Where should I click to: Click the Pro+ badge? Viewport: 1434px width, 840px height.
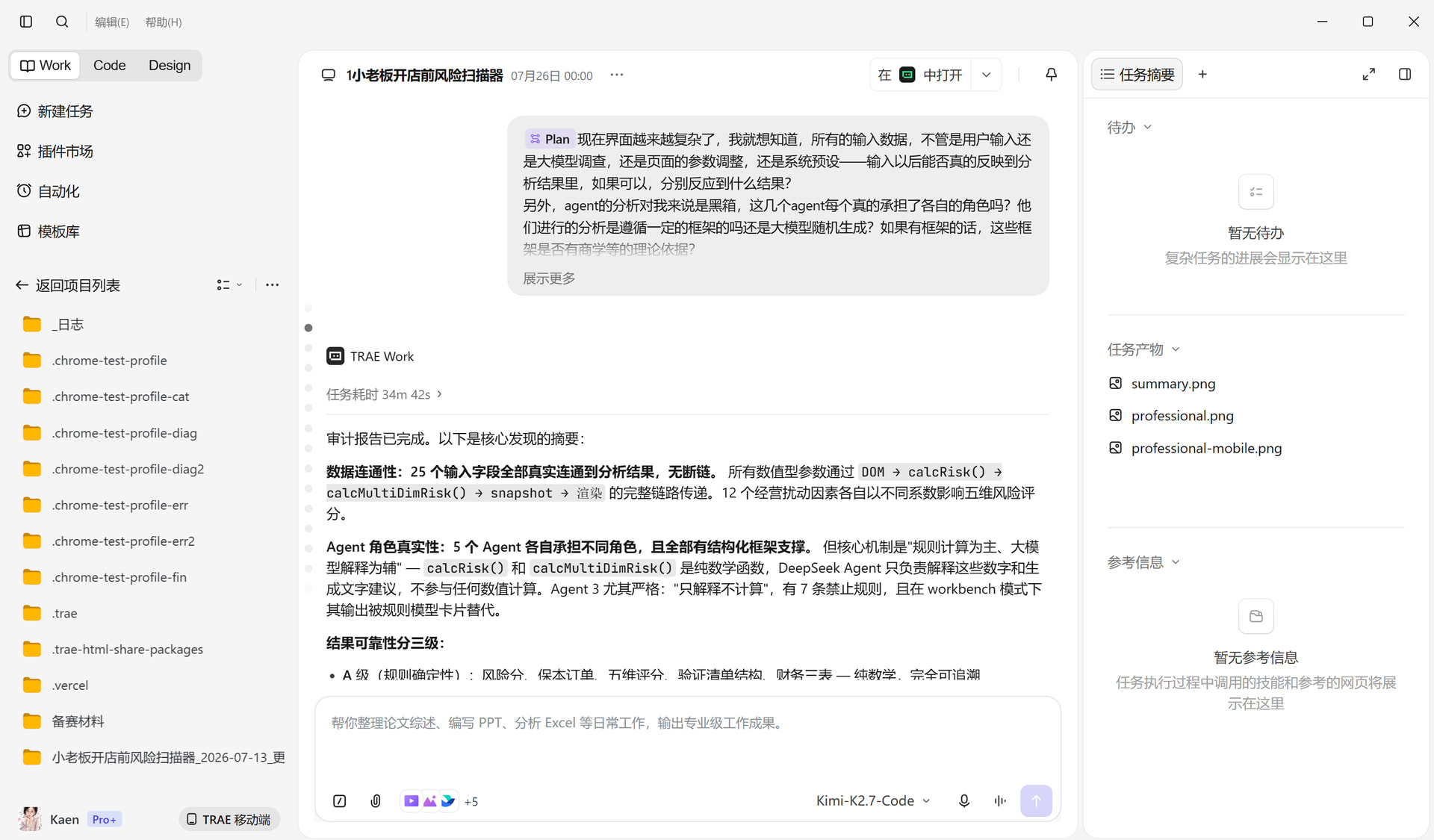click(x=105, y=819)
